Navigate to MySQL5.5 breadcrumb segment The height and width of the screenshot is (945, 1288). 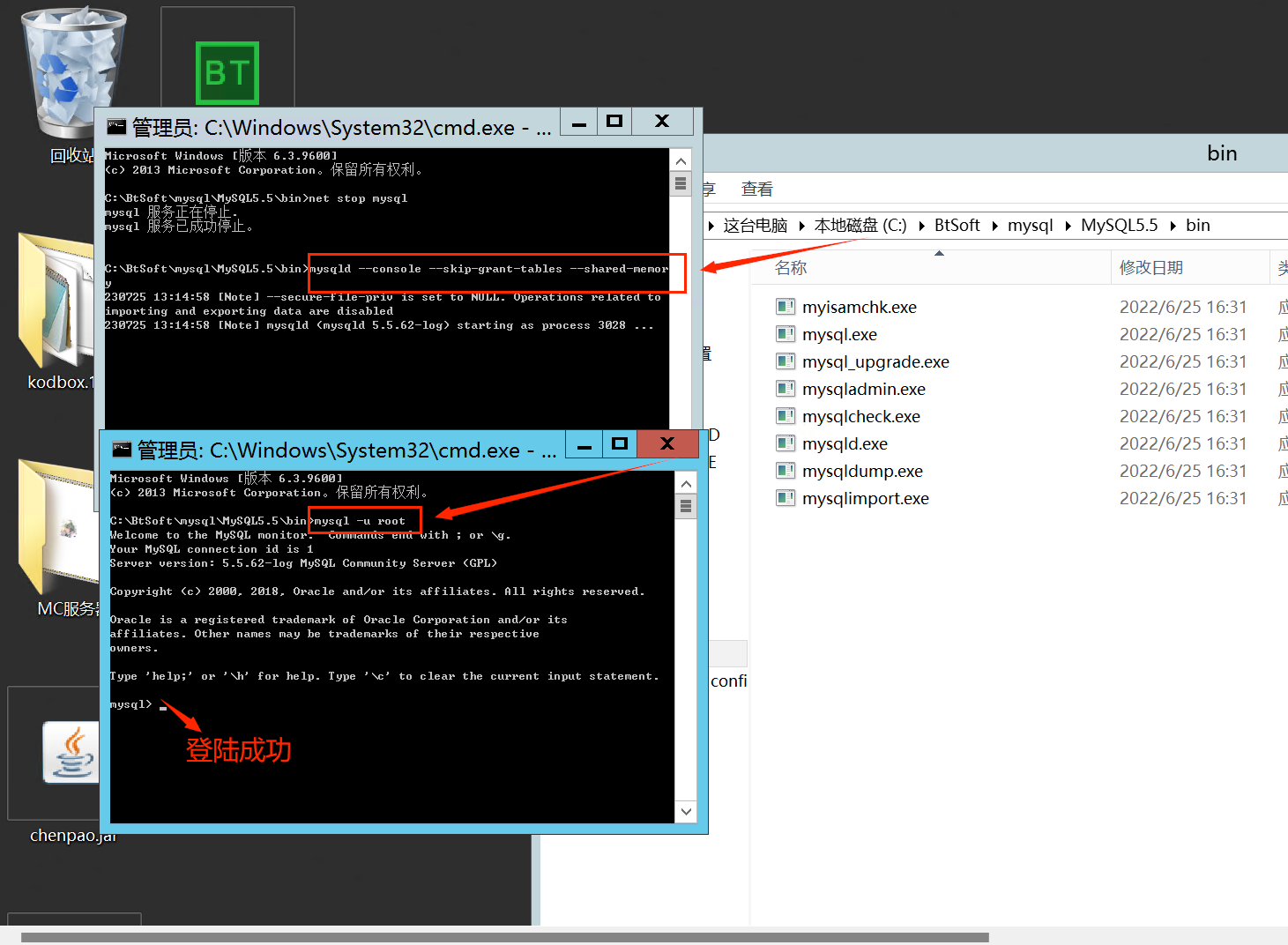(1120, 225)
